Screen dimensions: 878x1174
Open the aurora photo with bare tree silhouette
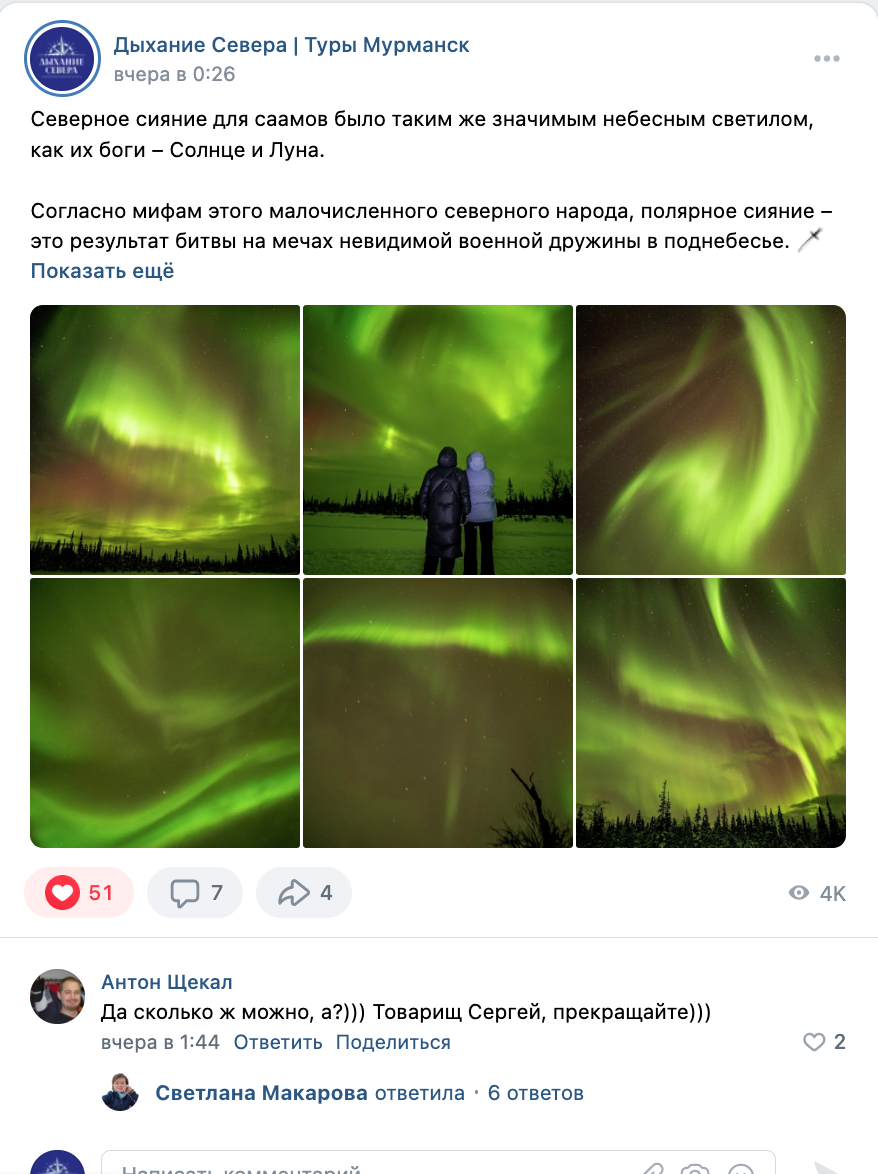(x=438, y=713)
